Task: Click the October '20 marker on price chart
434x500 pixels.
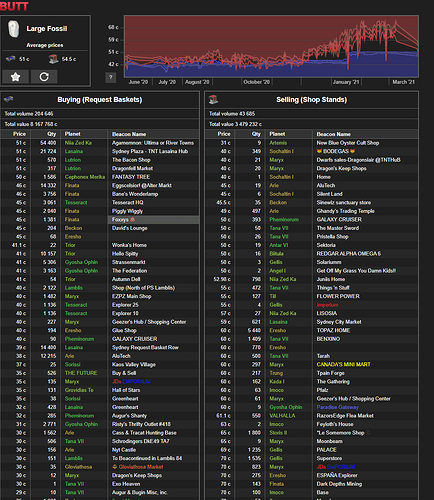Action: click(x=256, y=82)
